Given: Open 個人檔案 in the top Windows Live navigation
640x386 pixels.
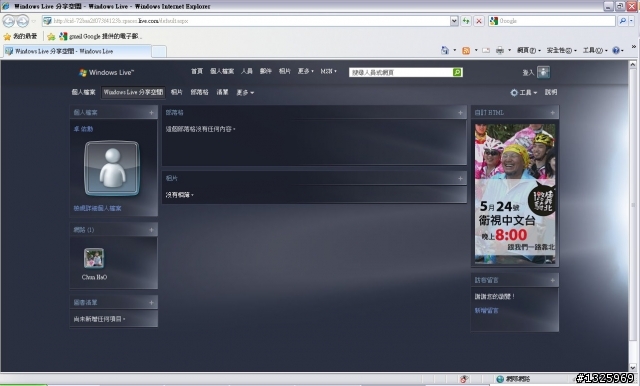Looking at the screenshot, I should point(222,71).
